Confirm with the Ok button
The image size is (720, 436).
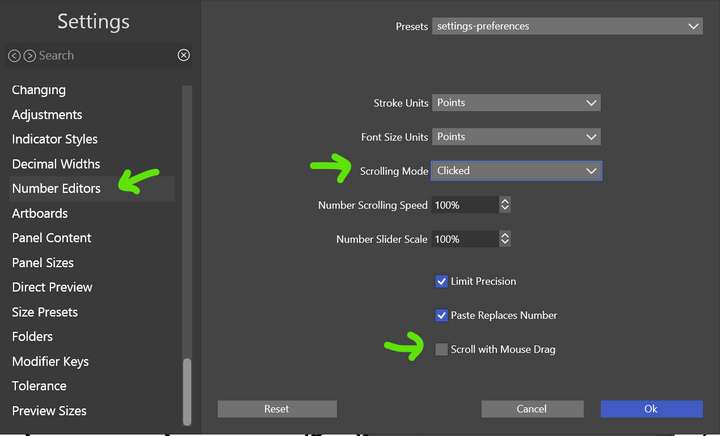[x=651, y=409]
